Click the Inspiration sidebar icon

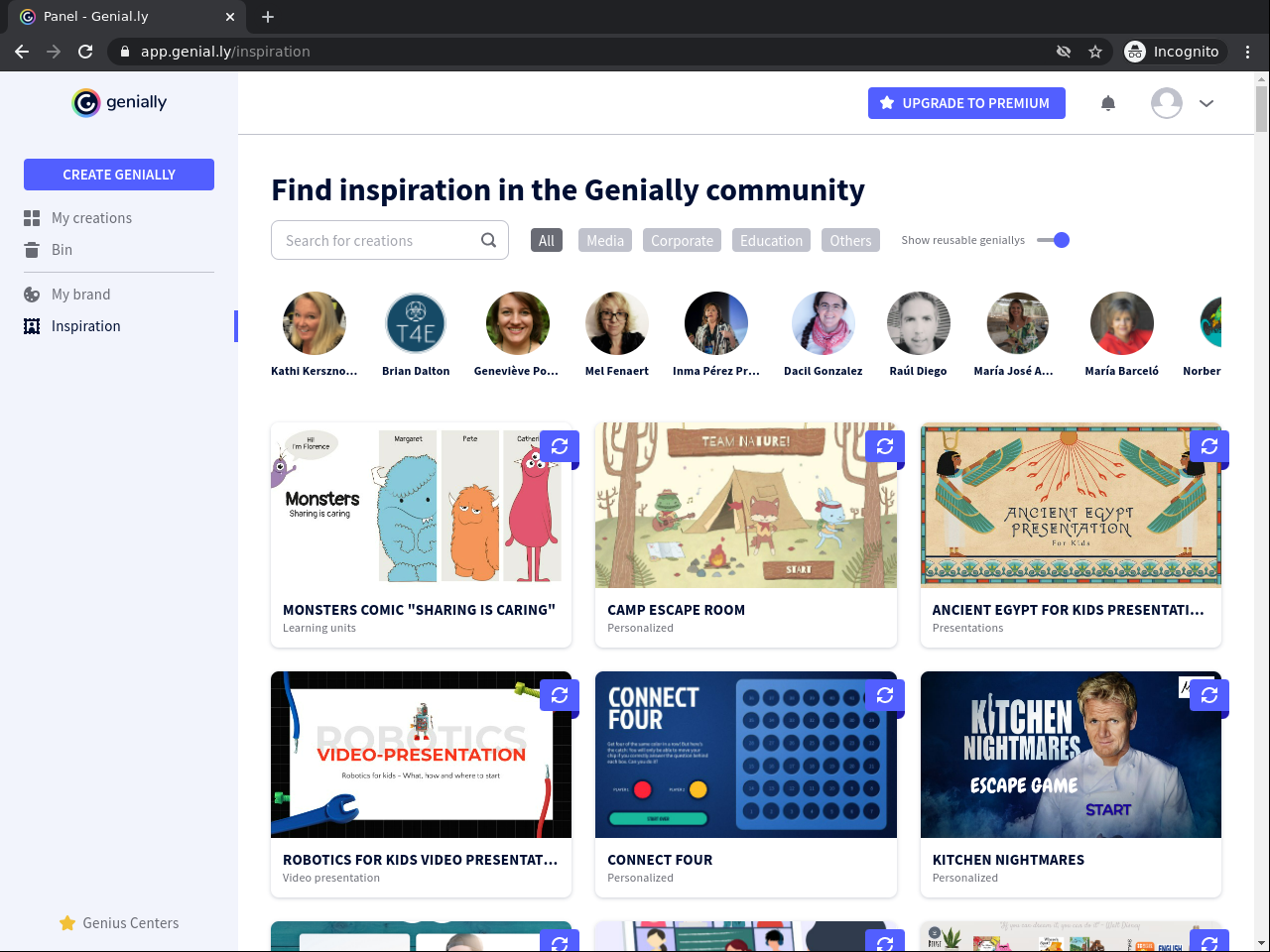[32, 326]
